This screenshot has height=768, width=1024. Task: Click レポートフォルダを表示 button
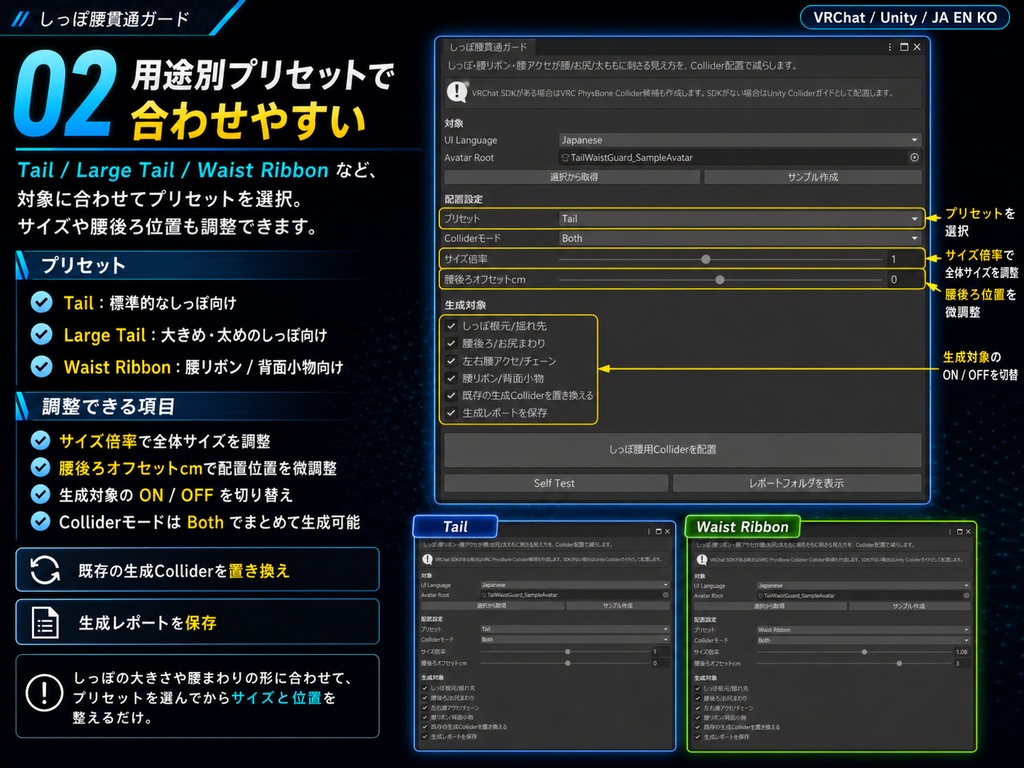pyautogui.click(x=797, y=483)
